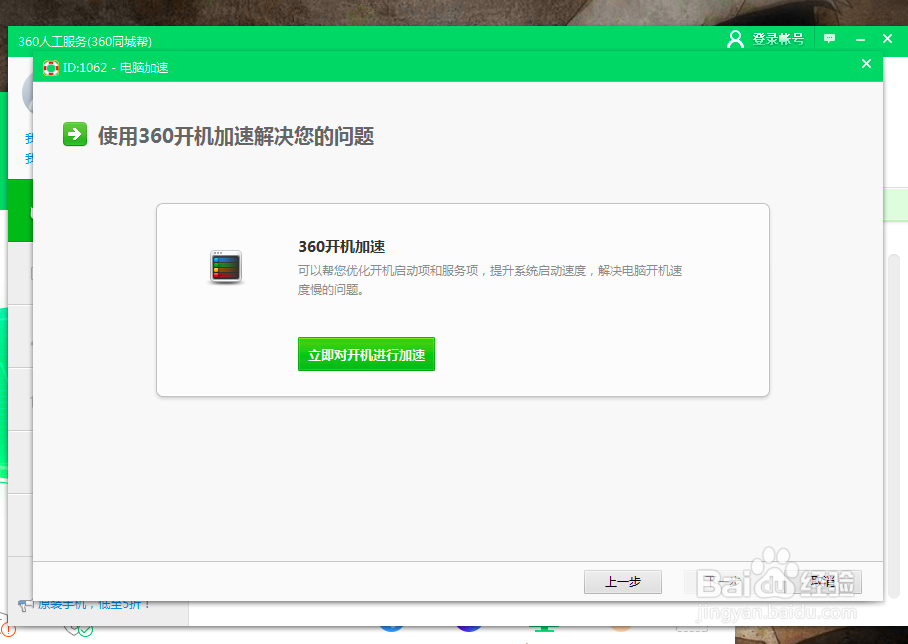Viewport: 908px width, 644px height.
Task: Click the 取消 cancel button
Action: tap(821, 581)
